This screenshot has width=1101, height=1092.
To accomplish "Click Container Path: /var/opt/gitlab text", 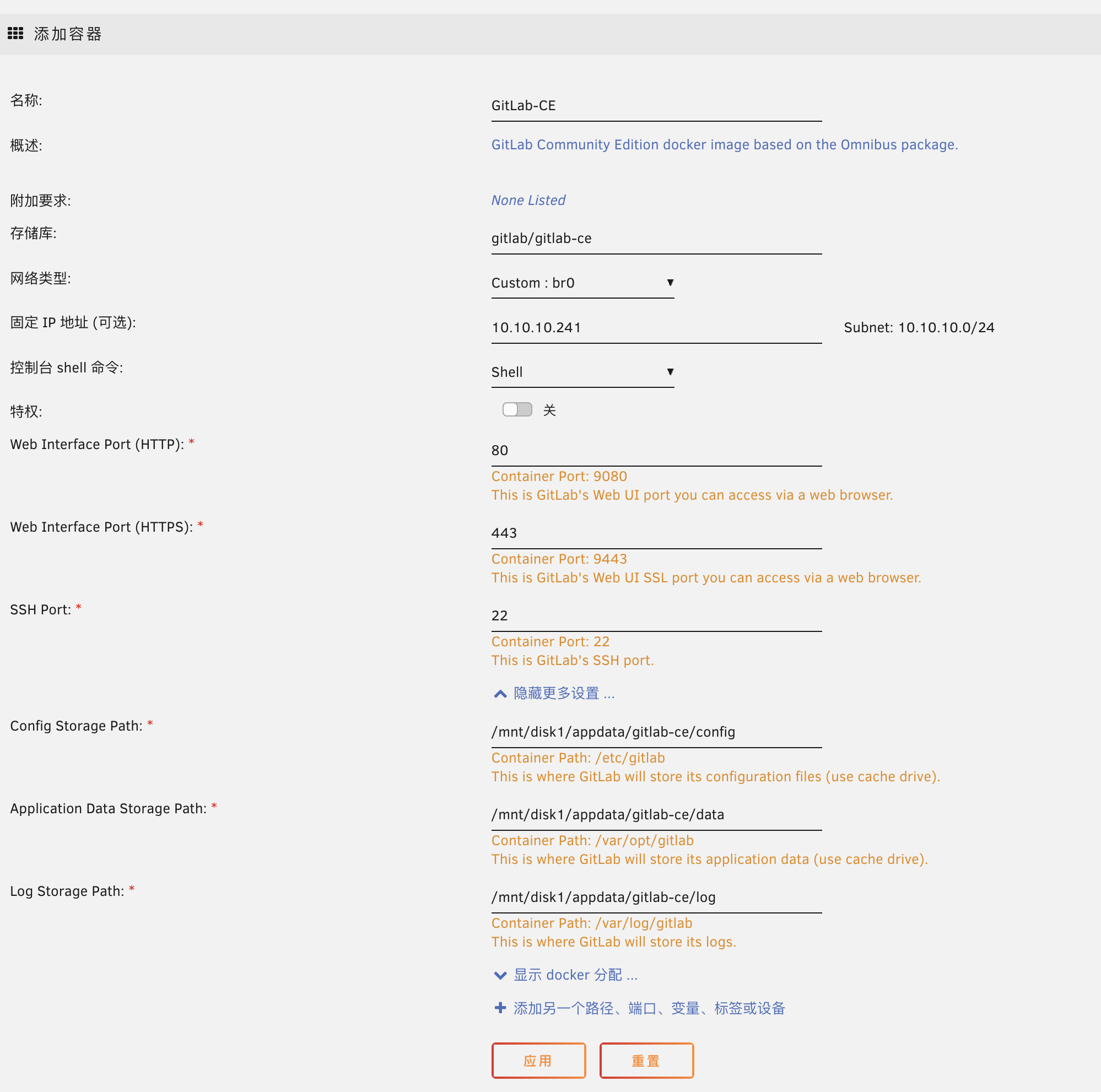I will pyautogui.click(x=593, y=840).
